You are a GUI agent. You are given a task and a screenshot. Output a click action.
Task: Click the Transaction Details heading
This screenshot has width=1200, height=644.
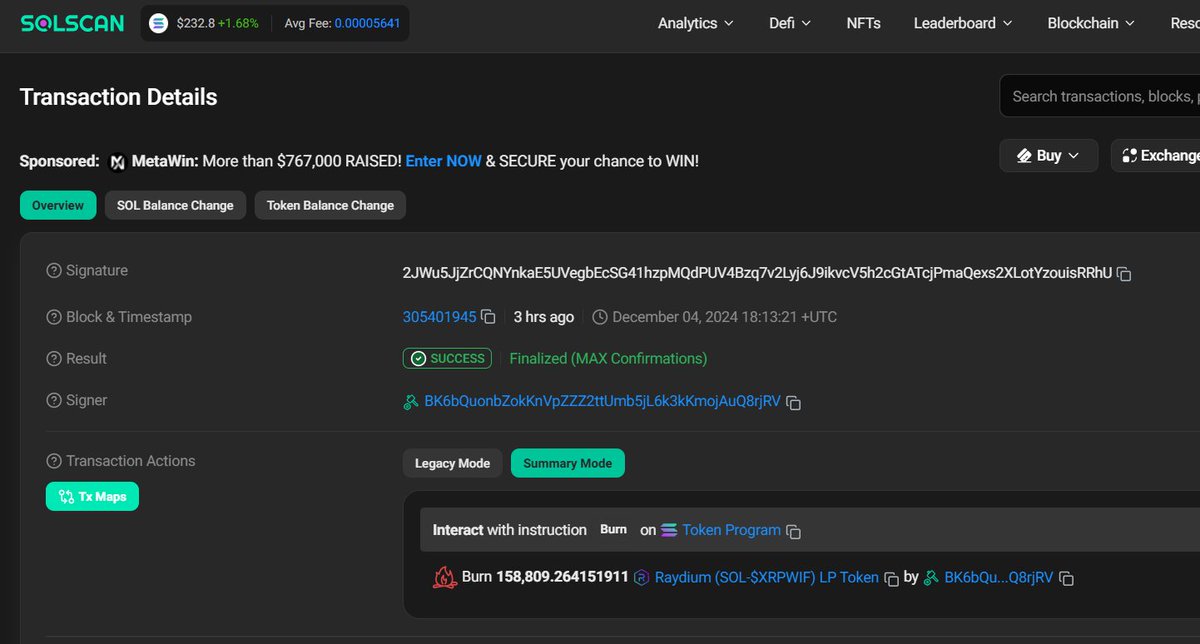click(x=118, y=97)
